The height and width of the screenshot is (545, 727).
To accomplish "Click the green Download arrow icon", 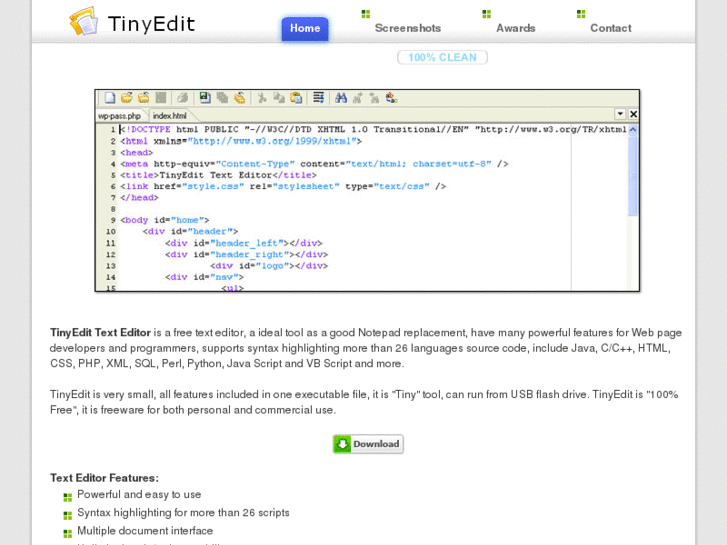I will [x=342, y=444].
